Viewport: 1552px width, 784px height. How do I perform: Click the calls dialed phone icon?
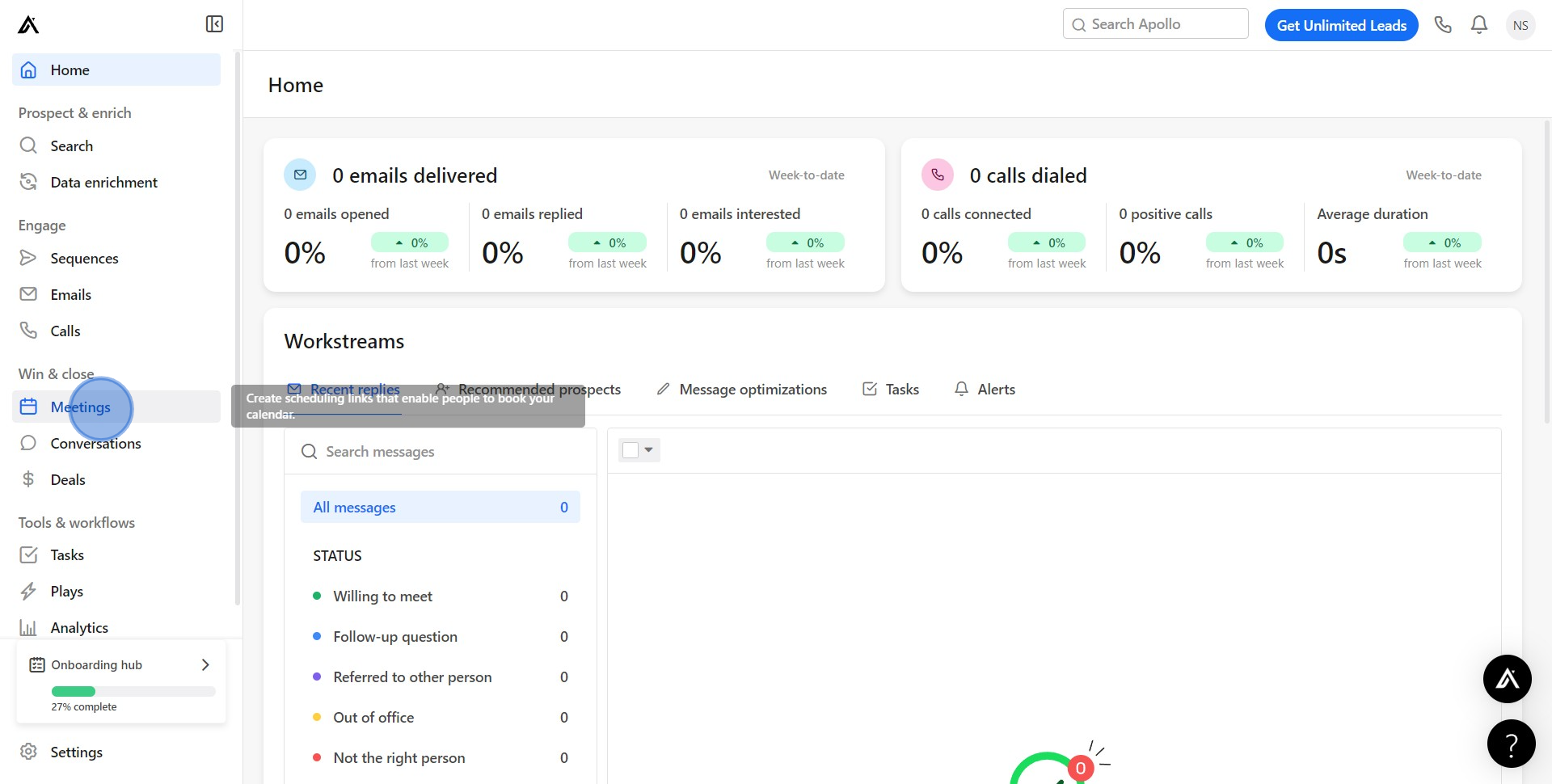[x=938, y=175]
